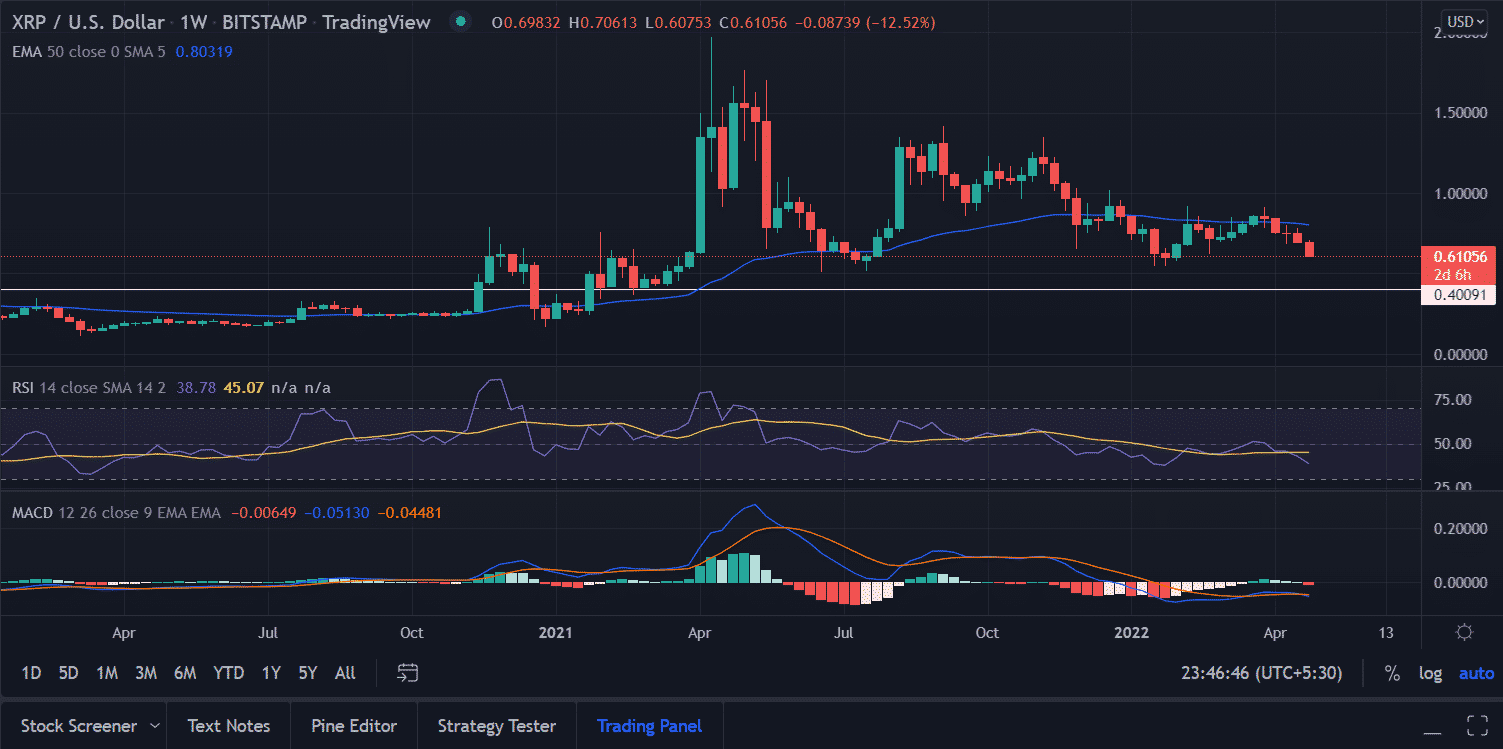Select the MACD 12 26 indicator legend
Screen dimensions: 1503x749
point(116,513)
